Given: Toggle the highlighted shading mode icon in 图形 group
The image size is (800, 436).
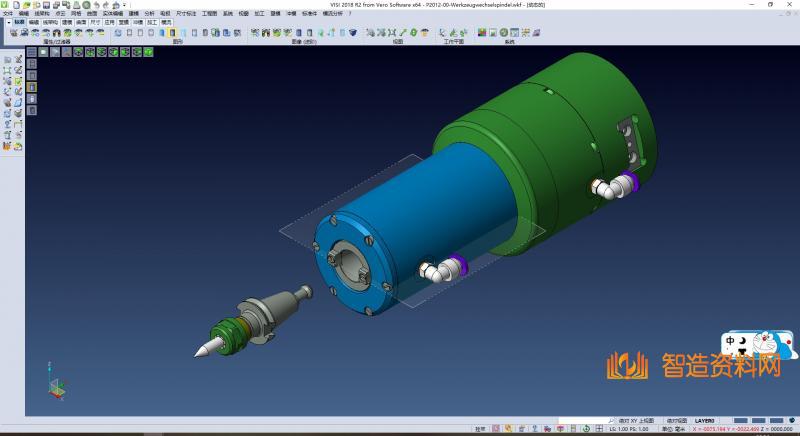Looking at the screenshot, I should click(x=172, y=33).
